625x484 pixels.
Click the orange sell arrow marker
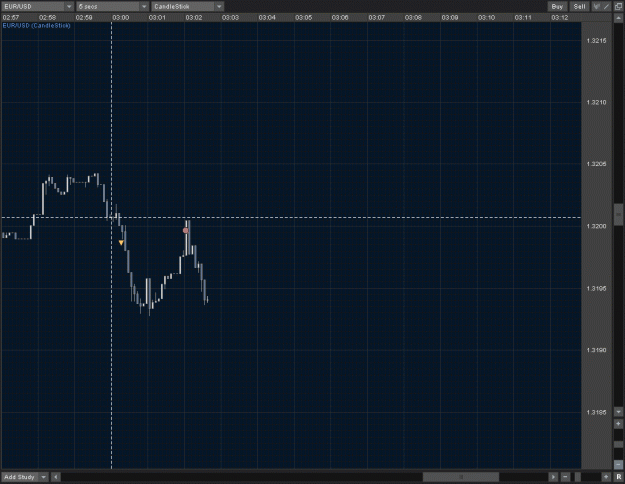click(x=121, y=242)
